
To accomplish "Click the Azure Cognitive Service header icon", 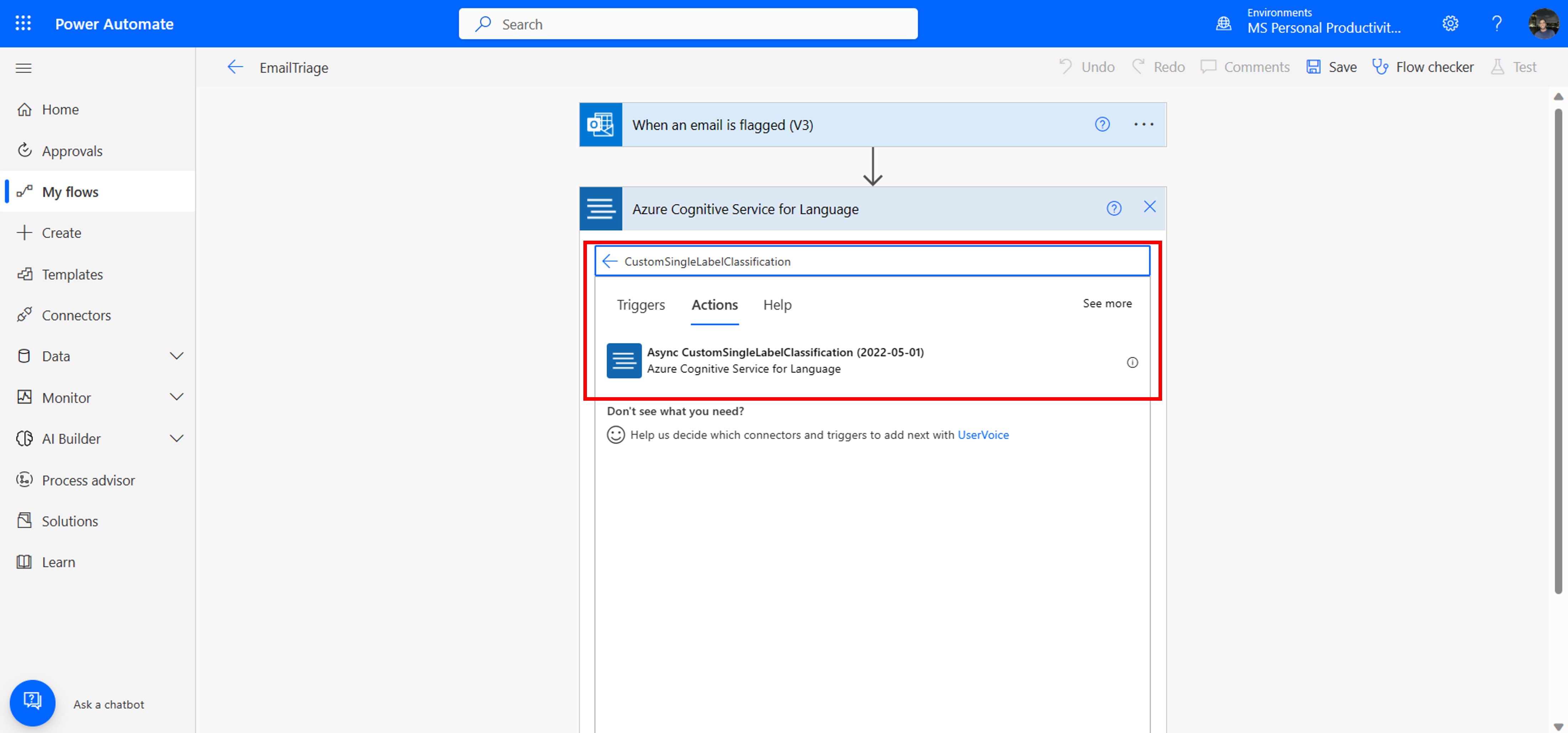I will 601,208.
